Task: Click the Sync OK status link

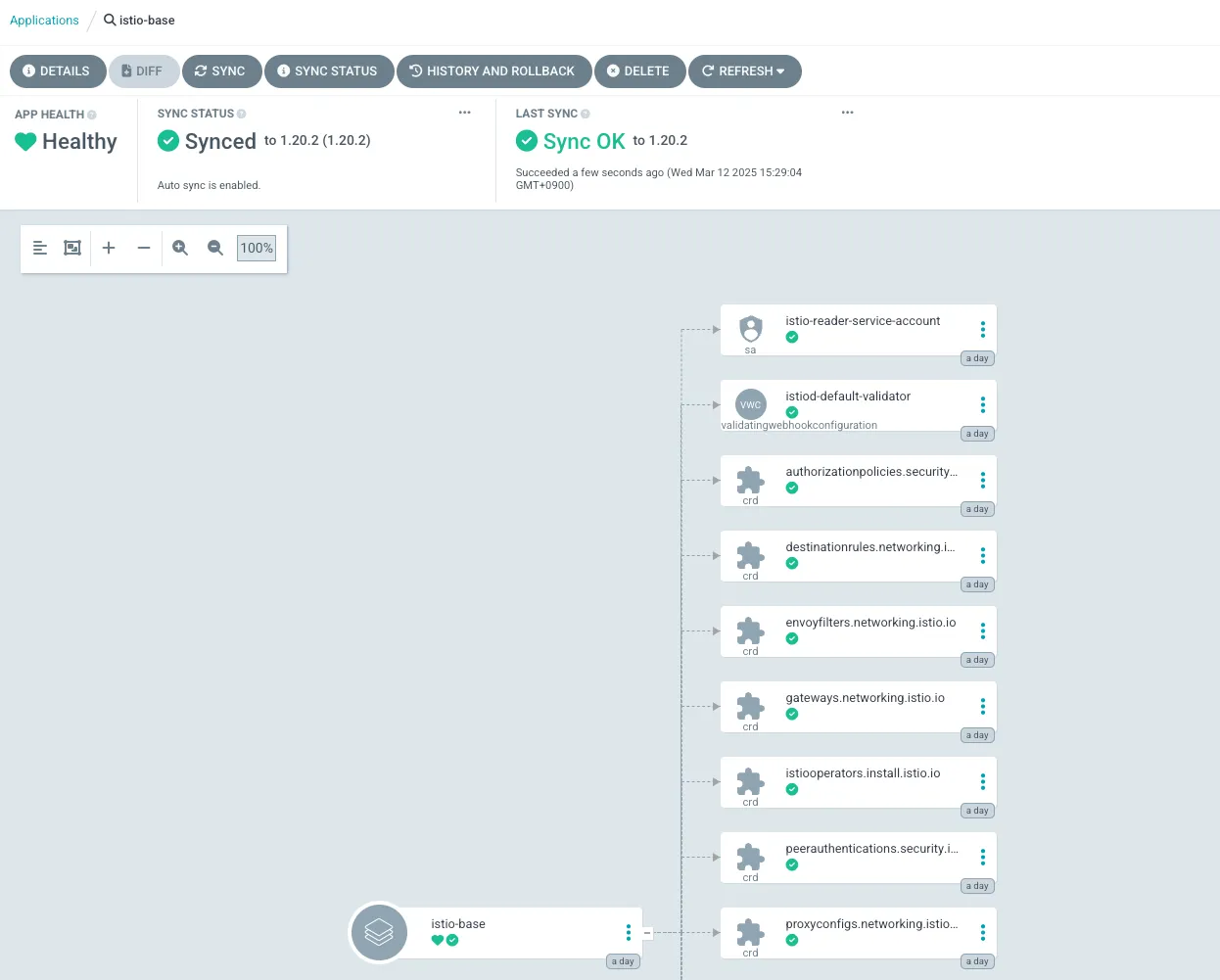Action: pyautogui.click(x=584, y=141)
